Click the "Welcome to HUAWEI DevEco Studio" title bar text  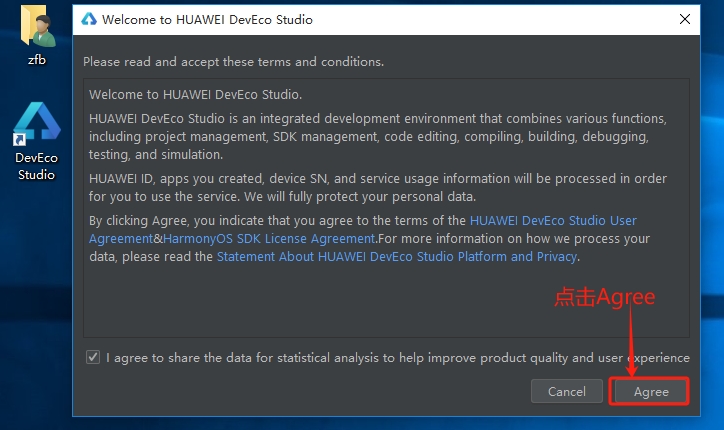207,19
